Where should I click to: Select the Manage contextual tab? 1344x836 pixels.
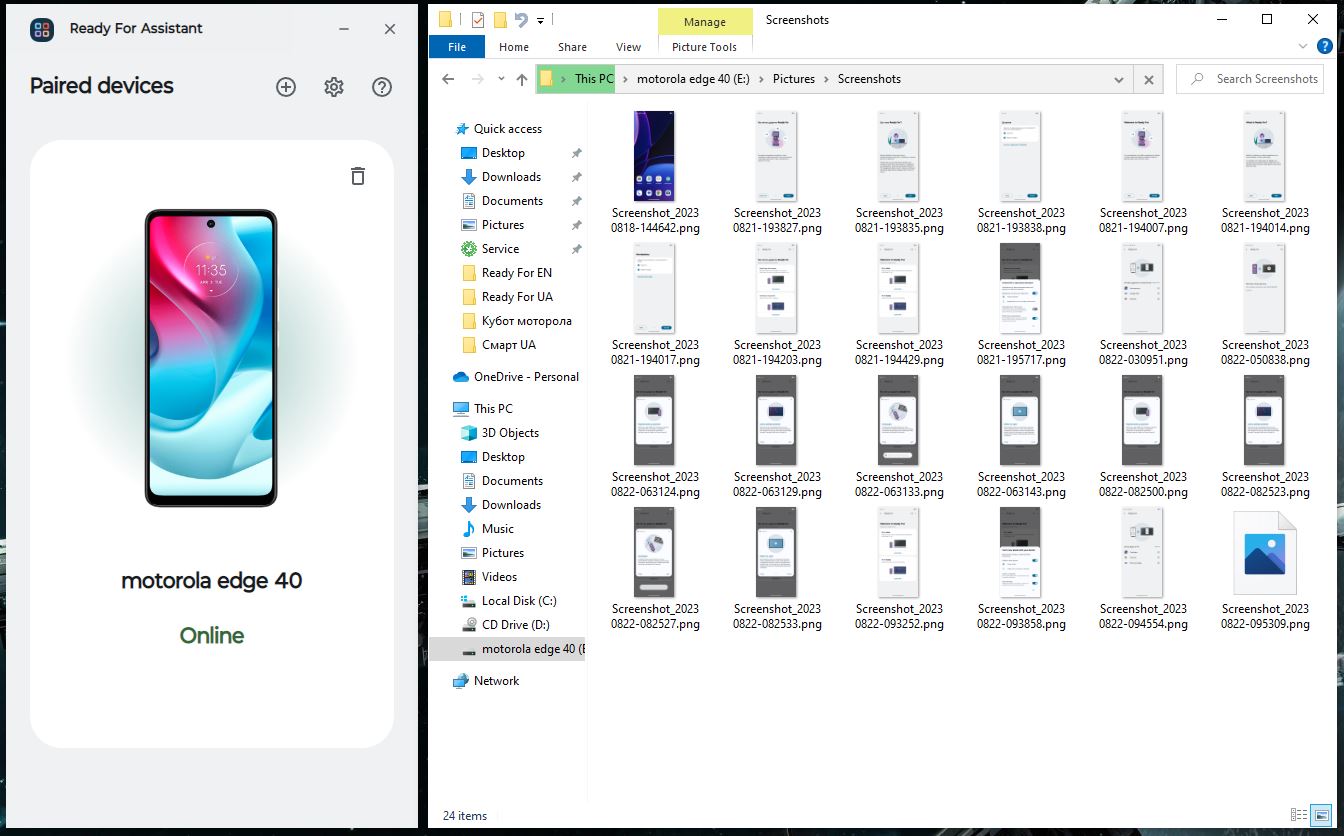(705, 22)
